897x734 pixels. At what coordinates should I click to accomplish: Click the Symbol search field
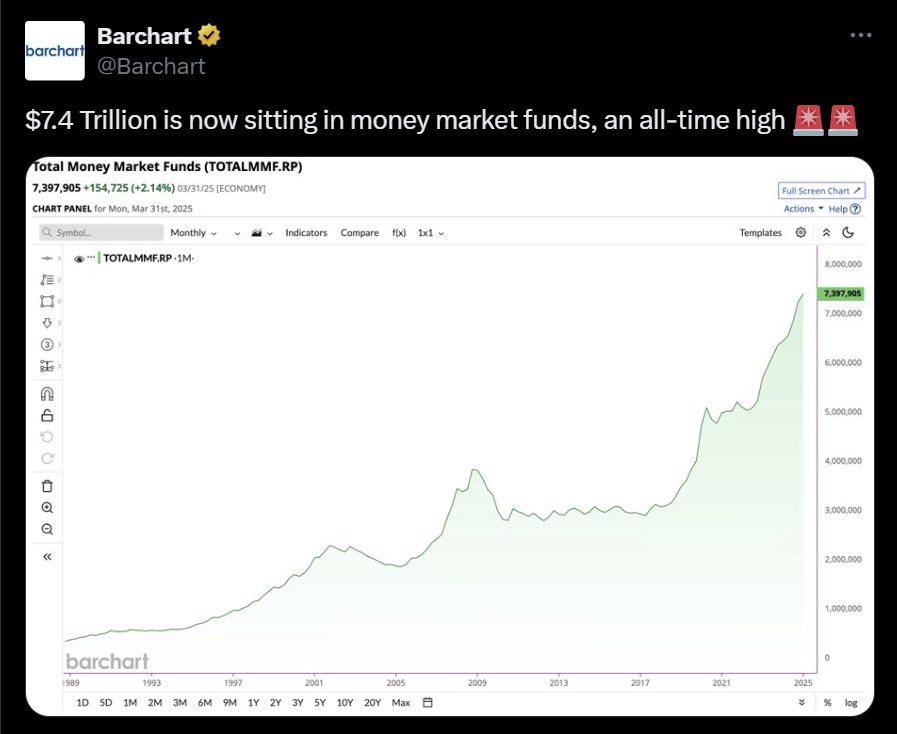pos(100,232)
